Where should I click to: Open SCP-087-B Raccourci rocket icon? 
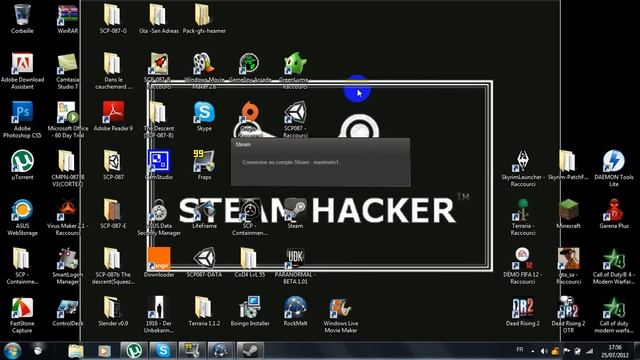(x=159, y=71)
